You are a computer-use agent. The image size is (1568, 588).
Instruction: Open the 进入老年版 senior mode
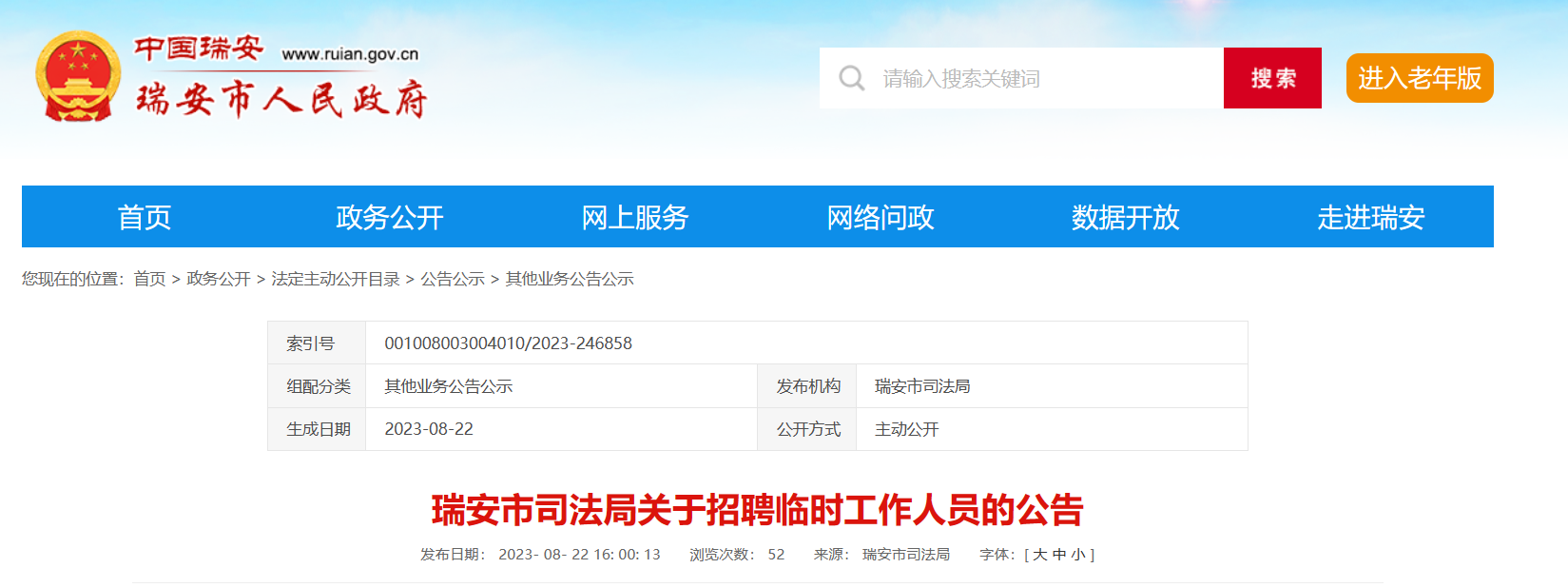pos(1420,78)
